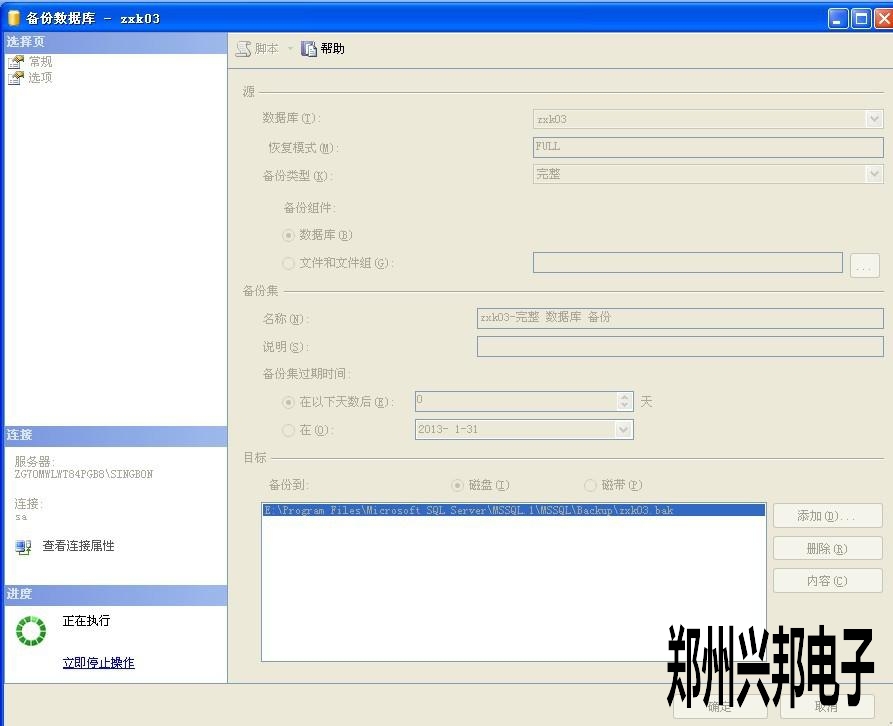This screenshot has height=726, width=893.
Task: Click the backup set 名称 text field
Action: (680, 318)
